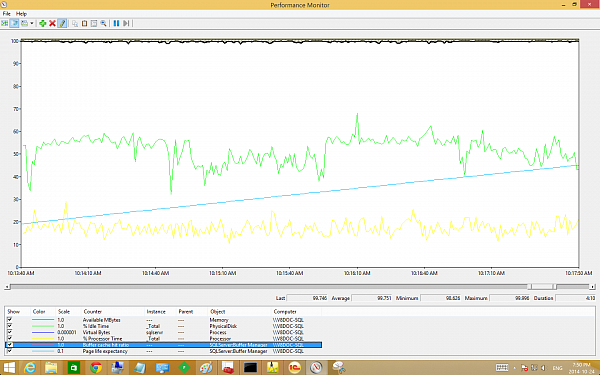Screen dimensions: 600x375
Task: Uncheck Show box for Available MBytes
Action: (10, 320)
